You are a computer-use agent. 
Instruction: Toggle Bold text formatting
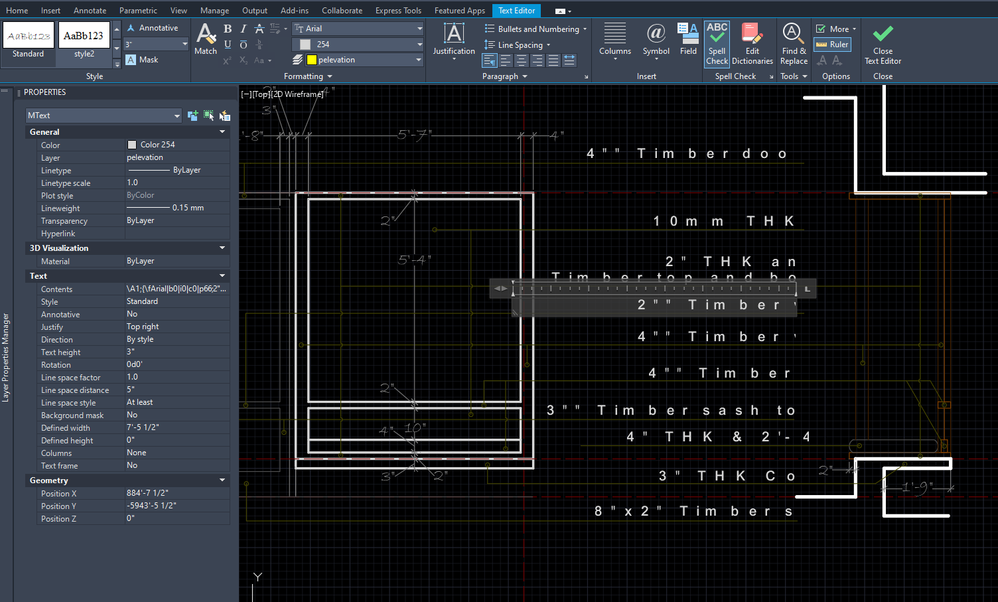pyautogui.click(x=227, y=29)
